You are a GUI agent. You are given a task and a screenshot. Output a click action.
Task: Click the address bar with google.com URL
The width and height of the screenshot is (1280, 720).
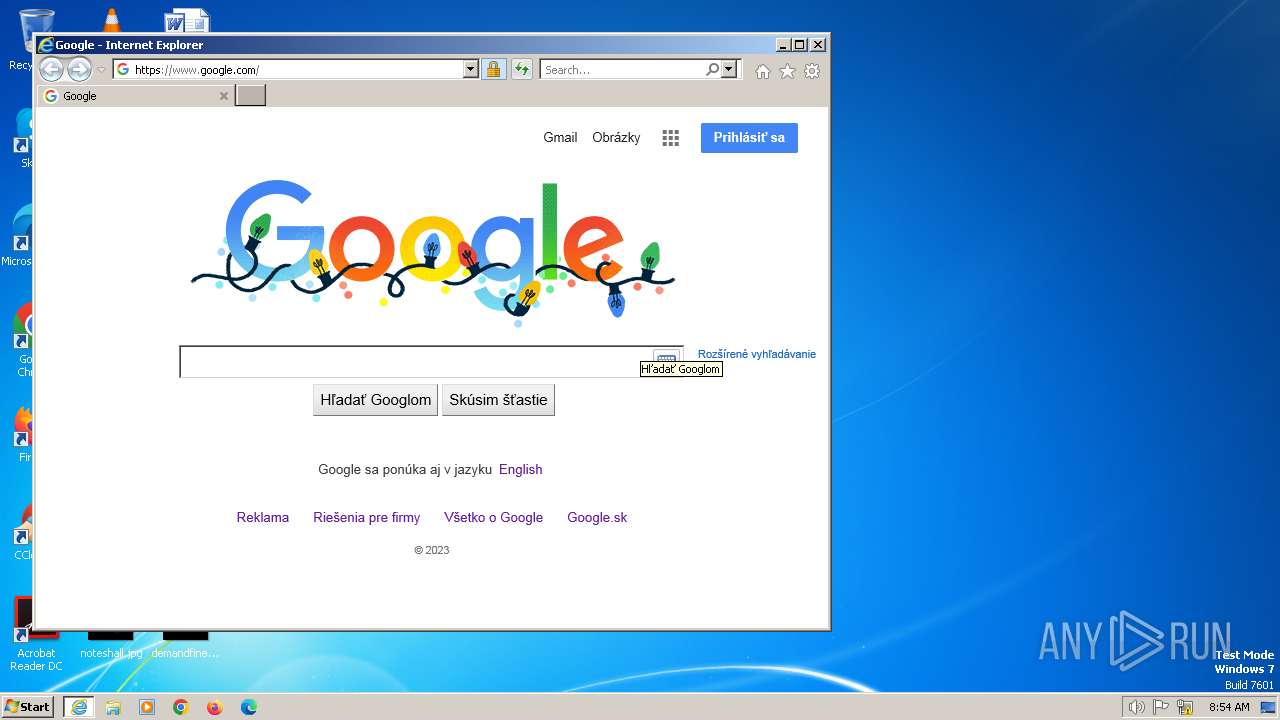[288, 70]
